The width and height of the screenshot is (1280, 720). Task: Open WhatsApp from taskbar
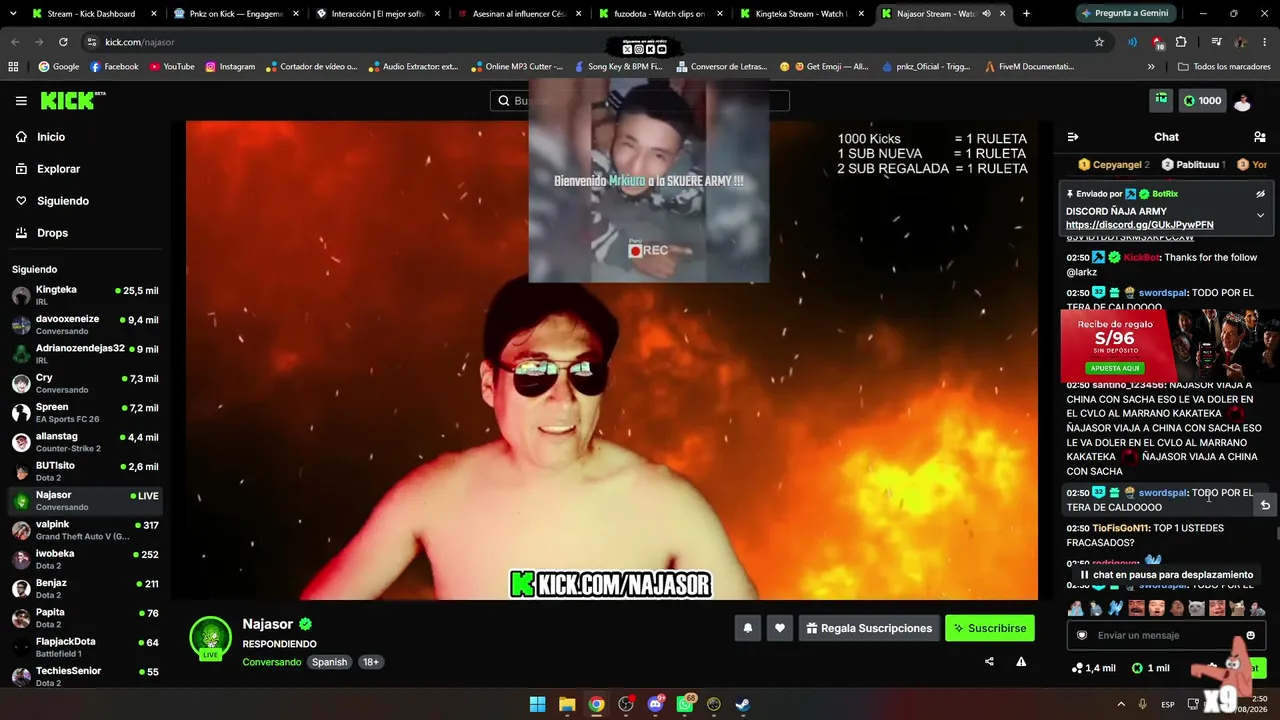[684, 704]
